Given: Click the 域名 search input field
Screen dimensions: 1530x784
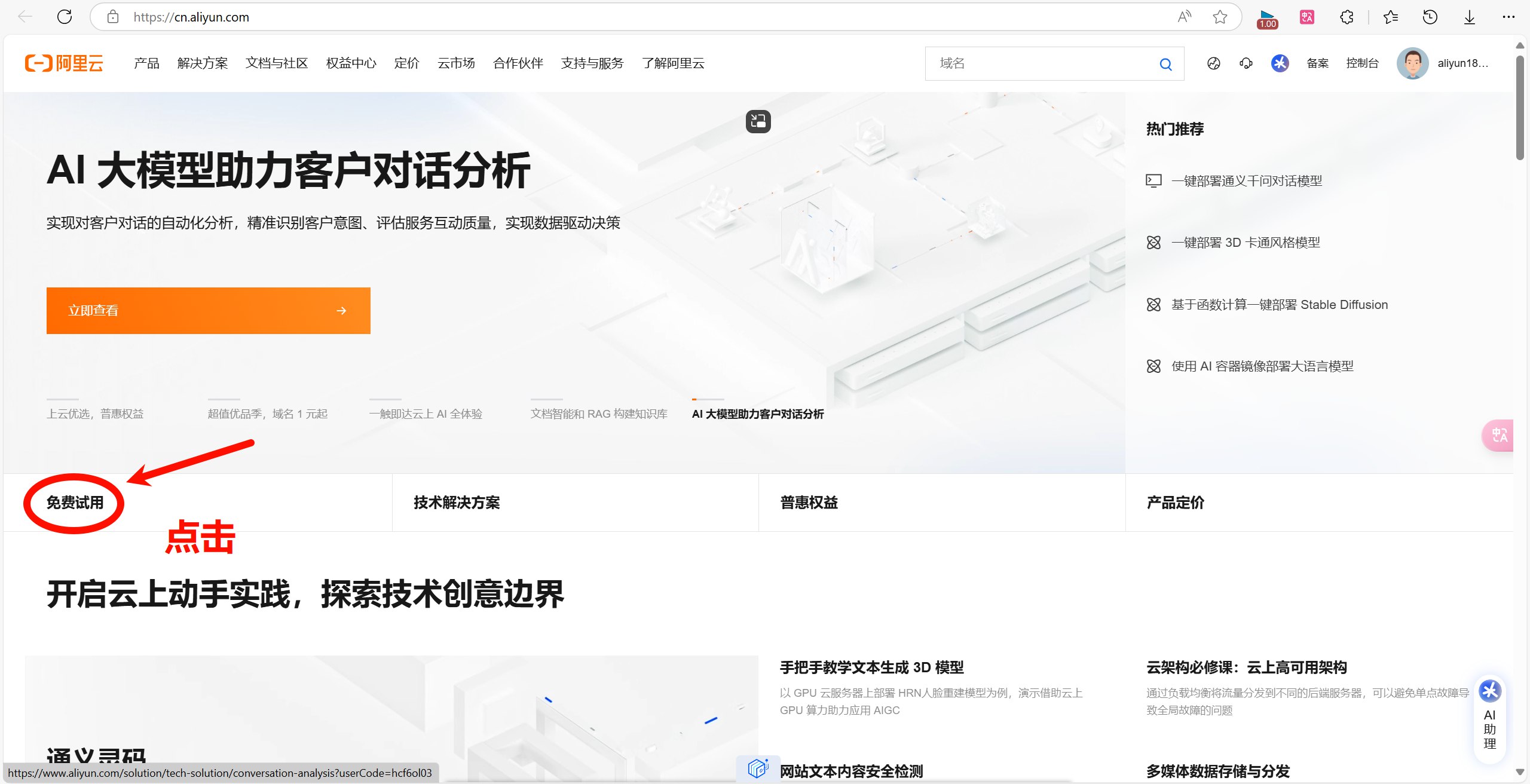Looking at the screenshot, I should click(x=1040, y=63).
